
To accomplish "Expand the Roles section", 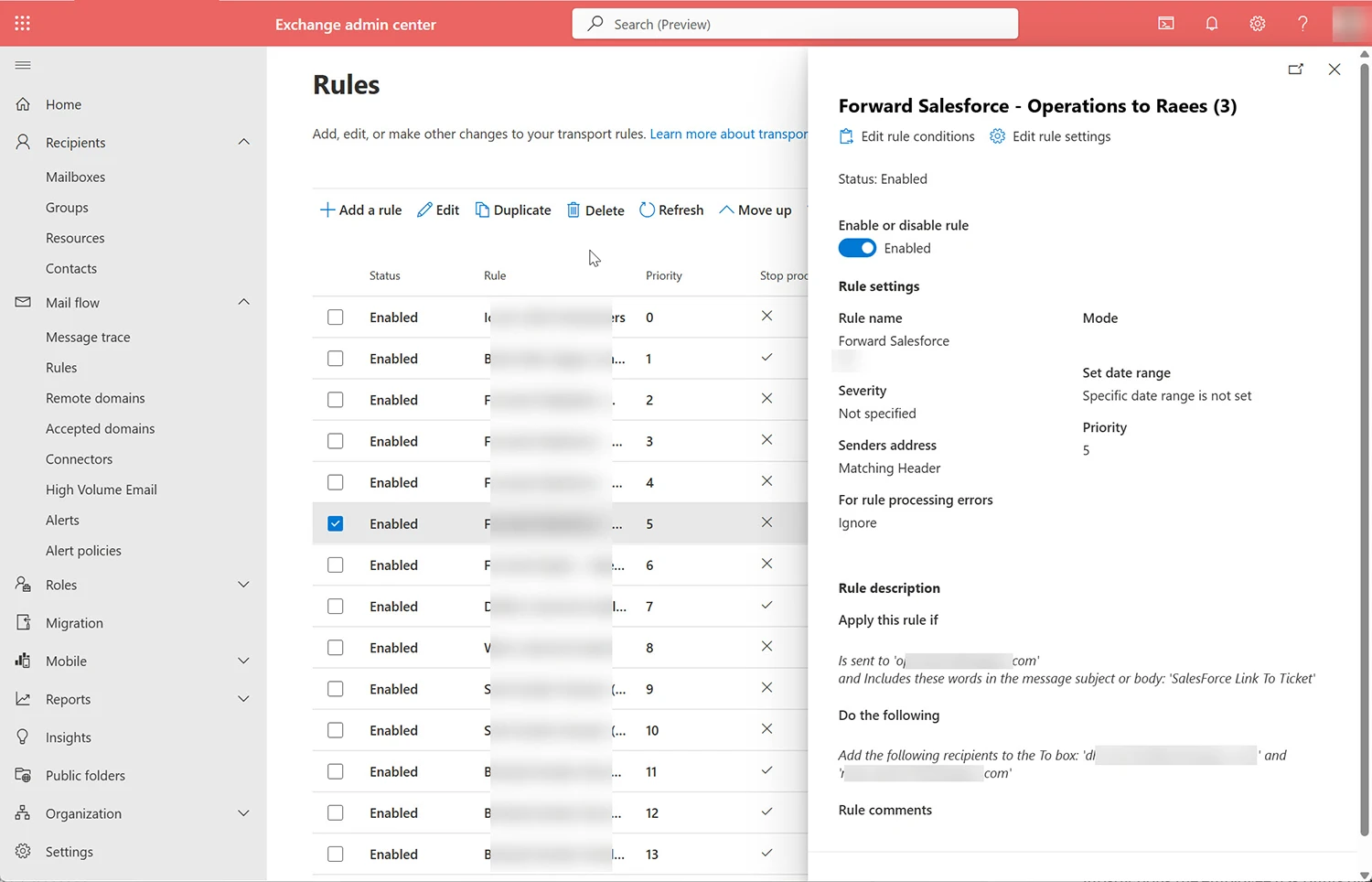I will [243, 584].
